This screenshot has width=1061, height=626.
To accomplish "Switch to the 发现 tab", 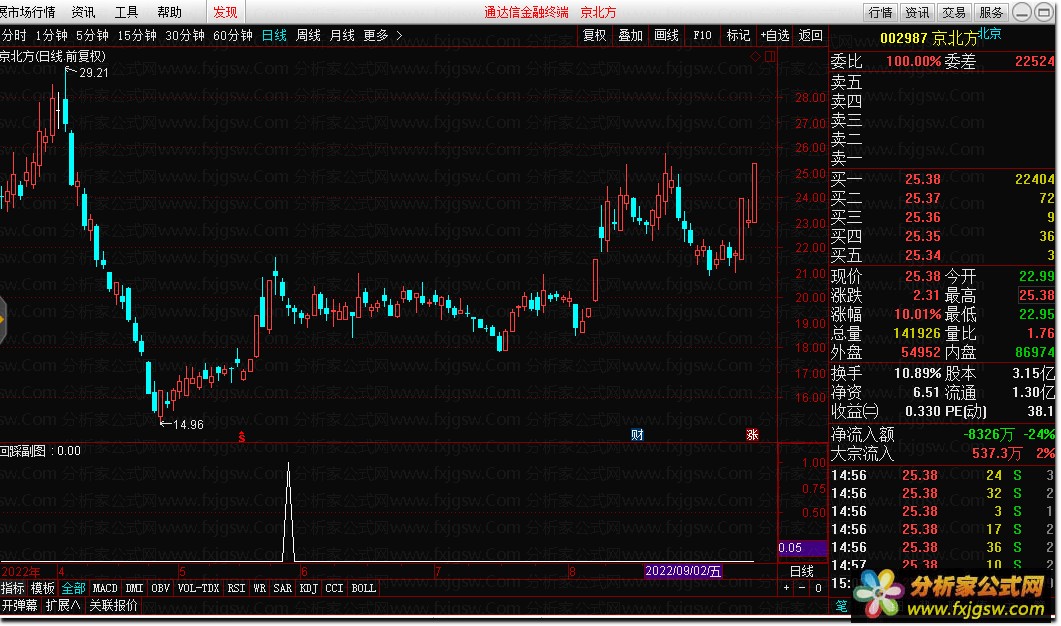I will (x=225, y=12).
